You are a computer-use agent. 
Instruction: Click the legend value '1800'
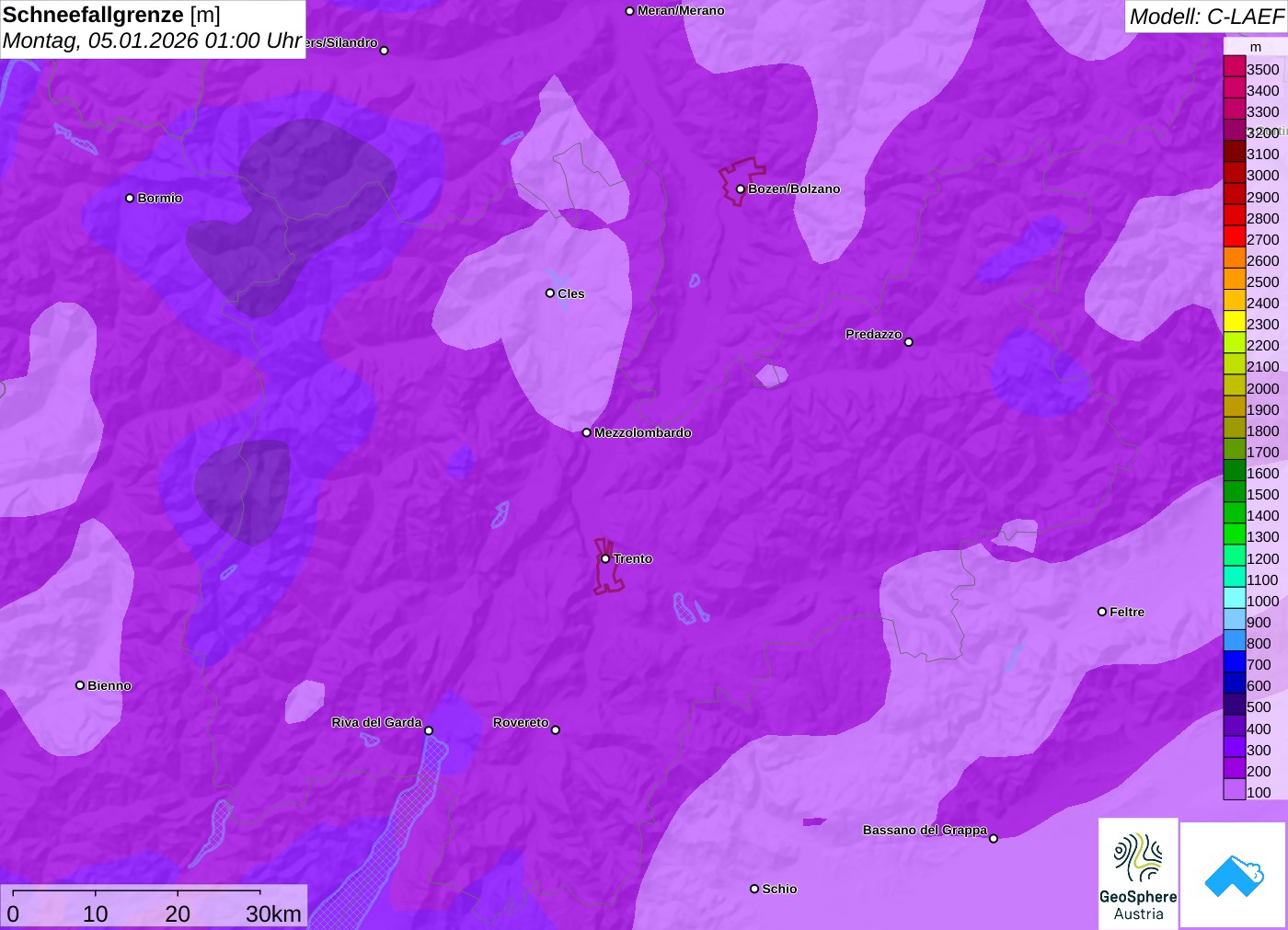pyautogui.click(x=1263, y=431)
